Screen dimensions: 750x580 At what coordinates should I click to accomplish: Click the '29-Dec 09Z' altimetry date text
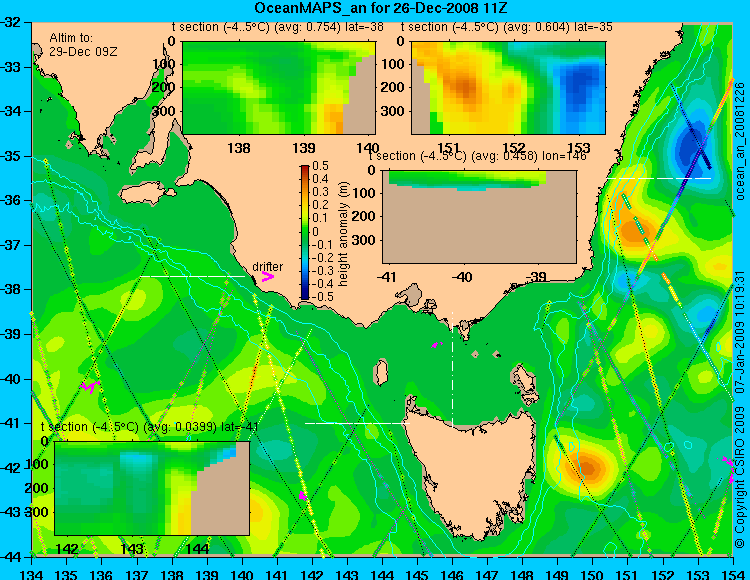pyautogui.click(x=83, y=52)
